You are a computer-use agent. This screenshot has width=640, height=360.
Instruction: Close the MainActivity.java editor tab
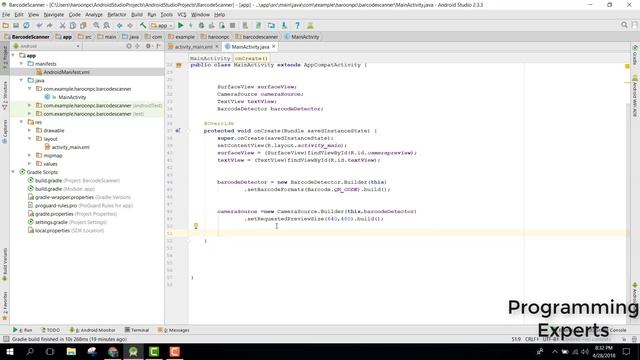pyautogui.click(x=274, y=47)
